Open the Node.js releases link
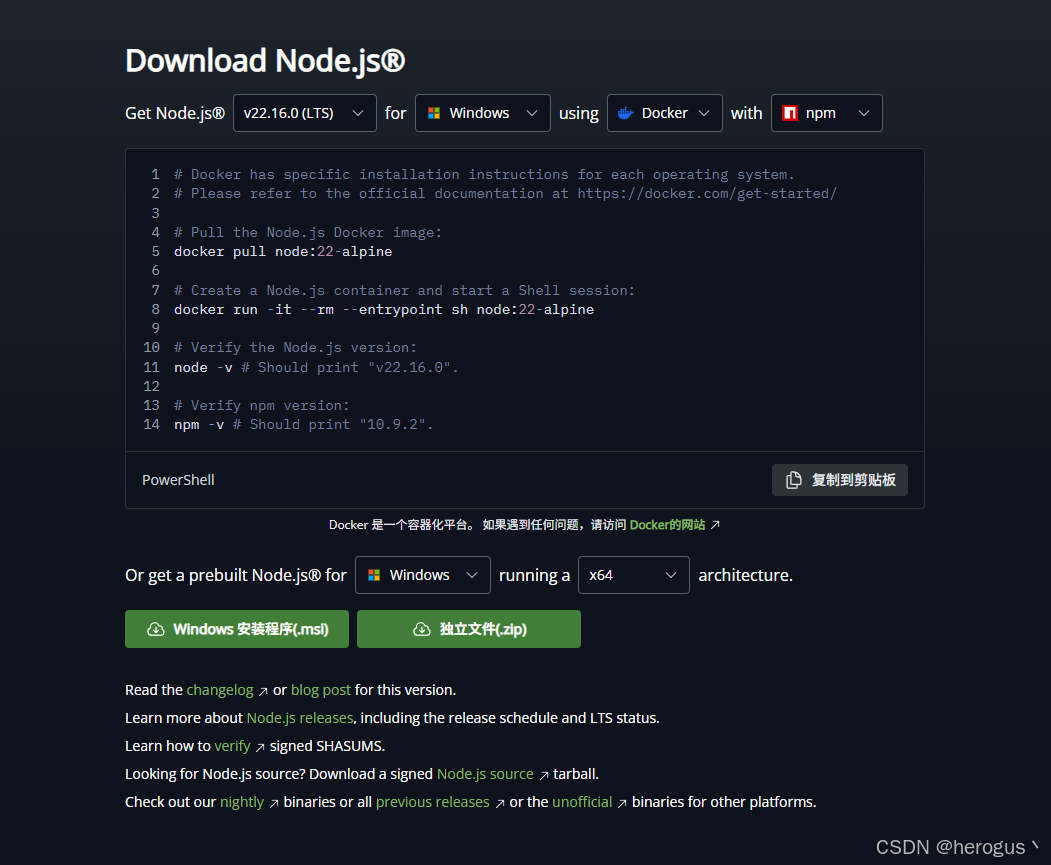Image resolution: width=1051 pixels, height=865 pixels. click(x=300, y=718)
